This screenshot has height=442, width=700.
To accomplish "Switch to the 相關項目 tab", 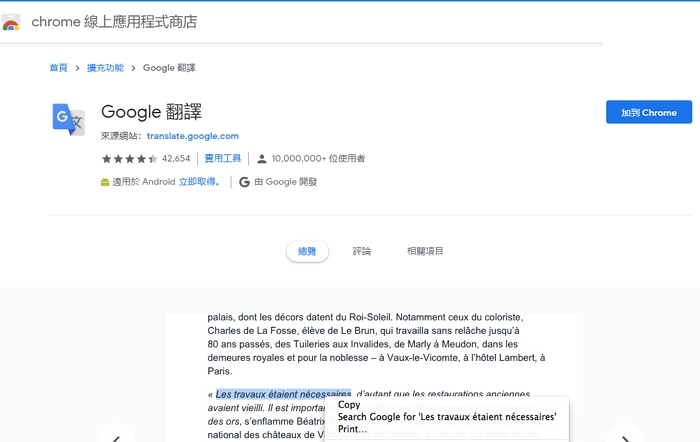I will point(425,251).
